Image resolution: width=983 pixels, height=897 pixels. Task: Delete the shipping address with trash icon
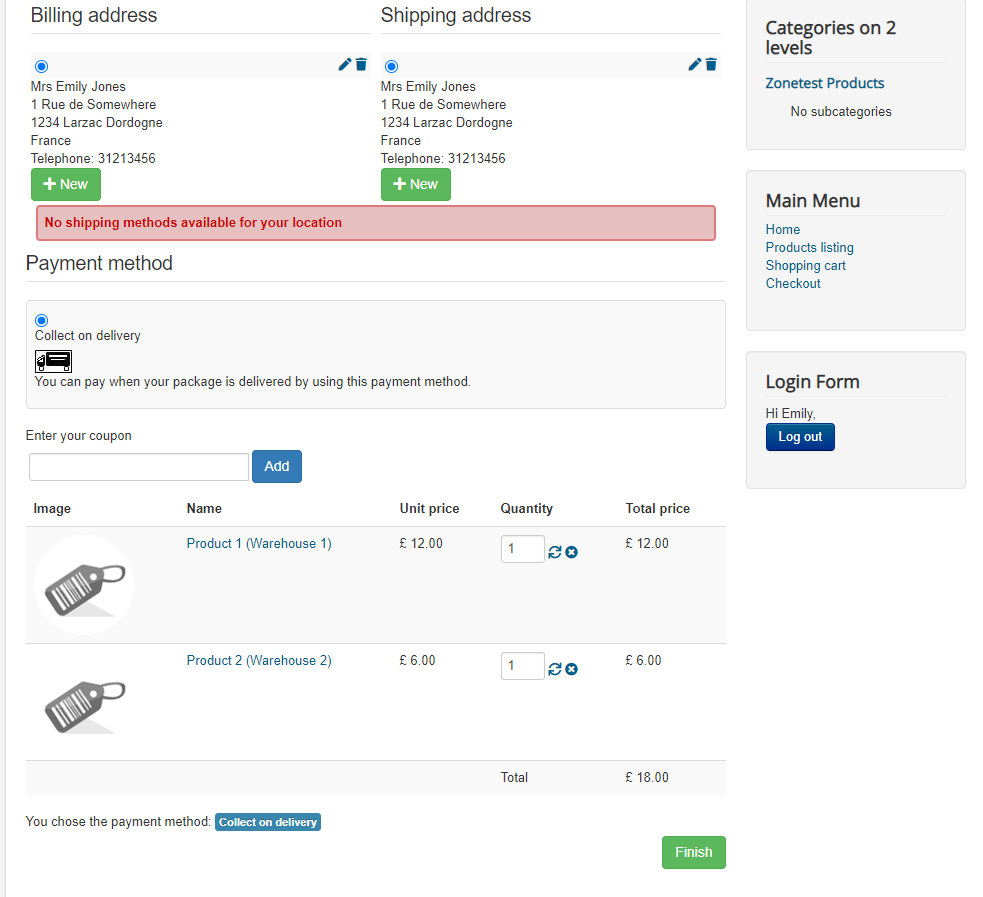711,65
